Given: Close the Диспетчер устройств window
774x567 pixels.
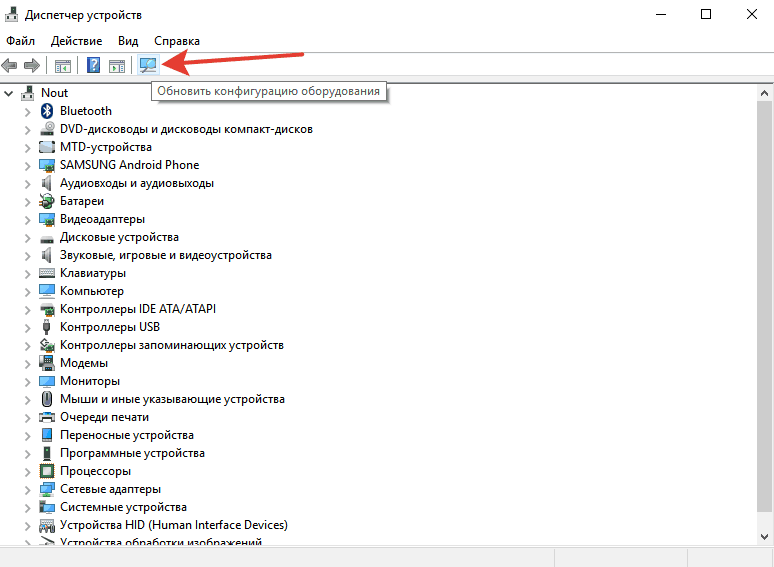Looking at the screenshot, I should pyautogui.click(x=751, y=14).
